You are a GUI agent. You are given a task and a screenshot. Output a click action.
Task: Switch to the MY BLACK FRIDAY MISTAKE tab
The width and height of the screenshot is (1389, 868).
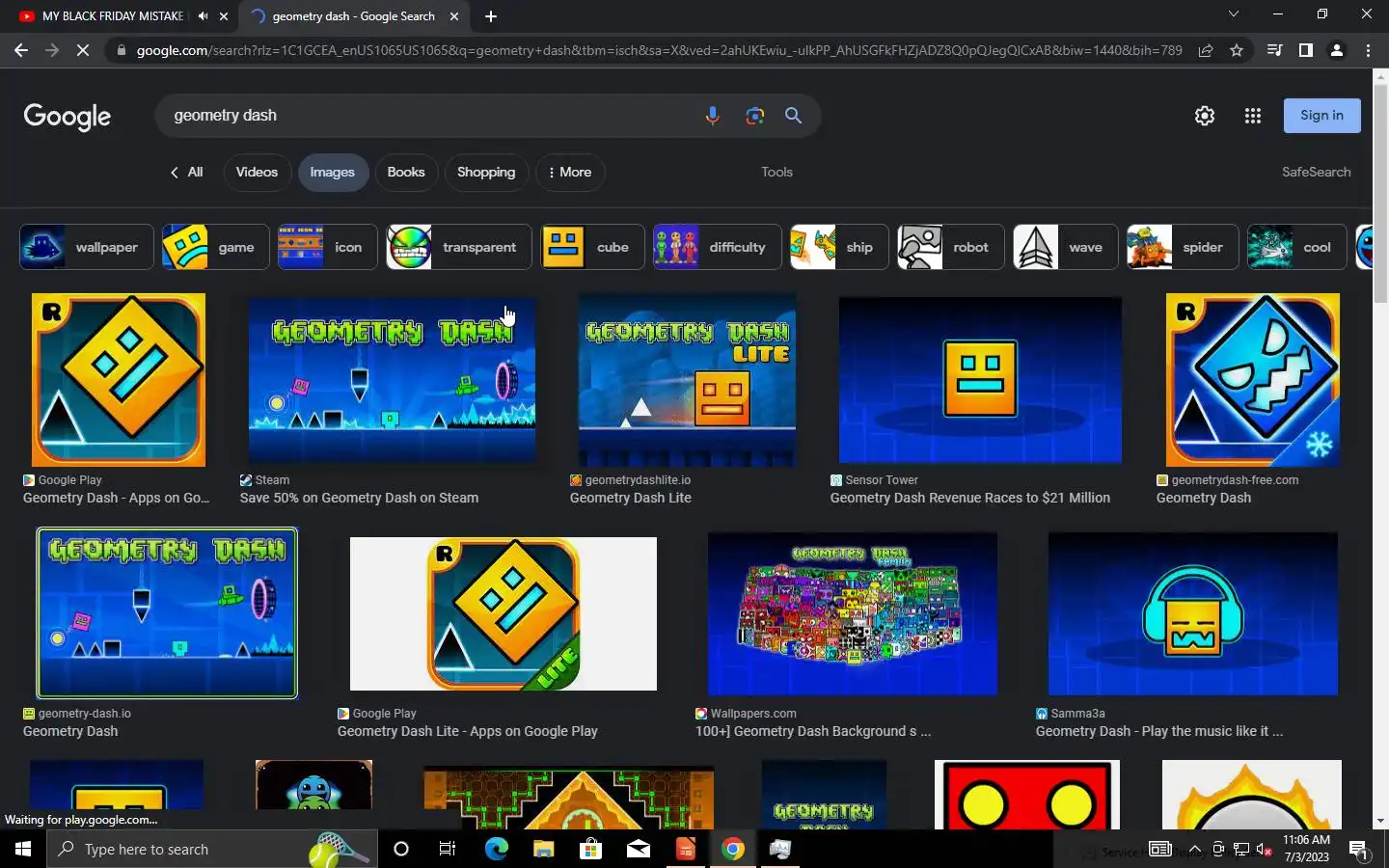[x=113, y=16]
